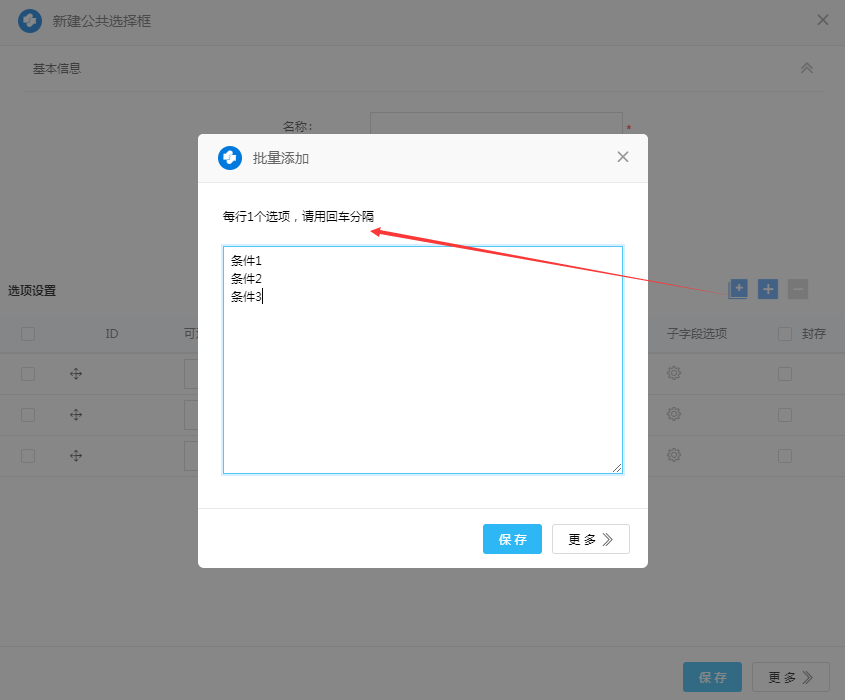Check the first row selection checkbox

click(x=28, y=374)
